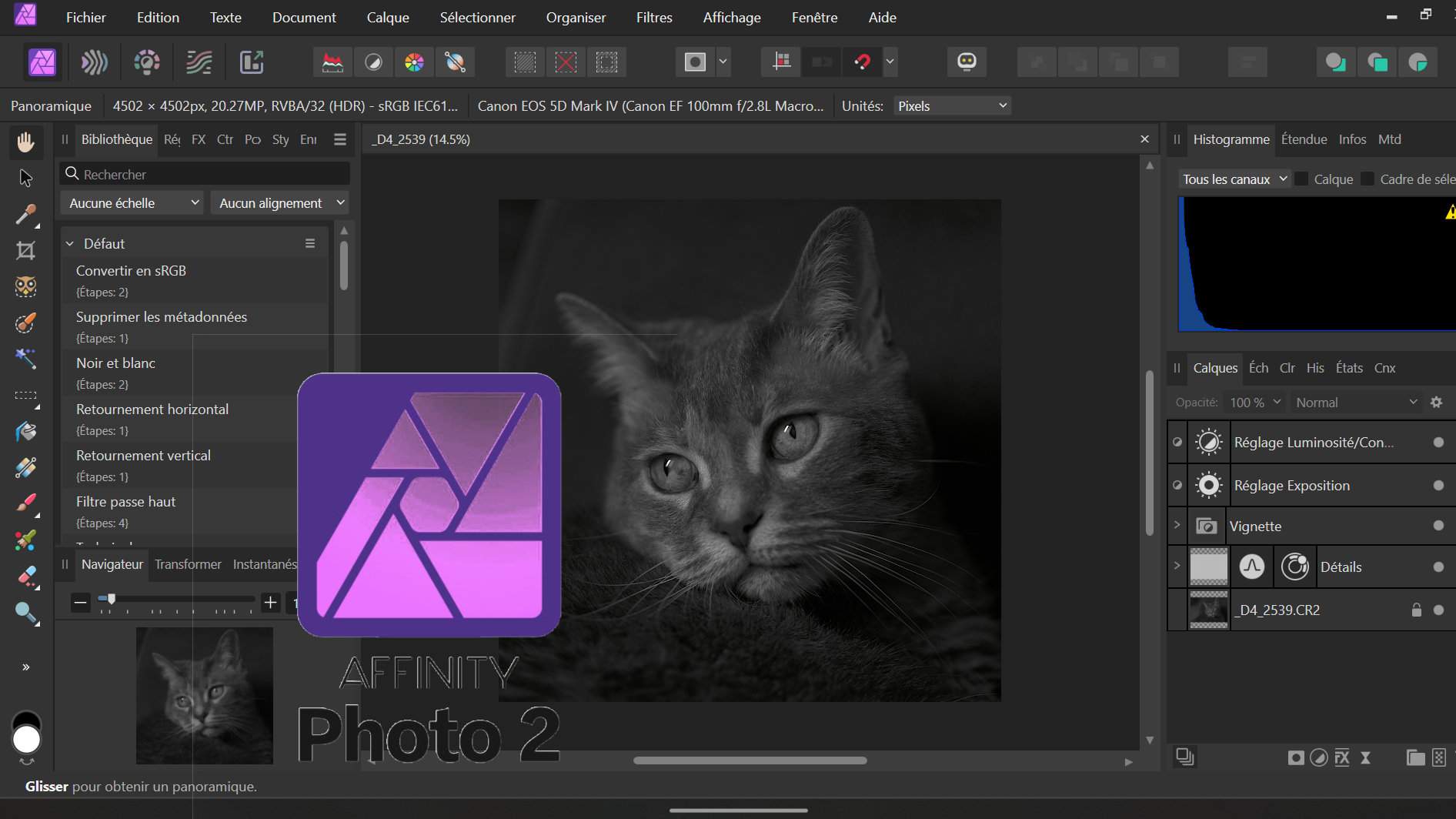Open the Develop Persona icon
The width and height of the screenshot is (1456, 819).
point(147,62)
